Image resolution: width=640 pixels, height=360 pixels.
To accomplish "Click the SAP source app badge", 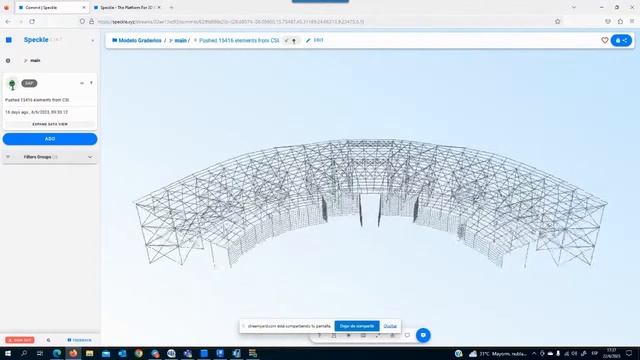I will tap(29, 83).
